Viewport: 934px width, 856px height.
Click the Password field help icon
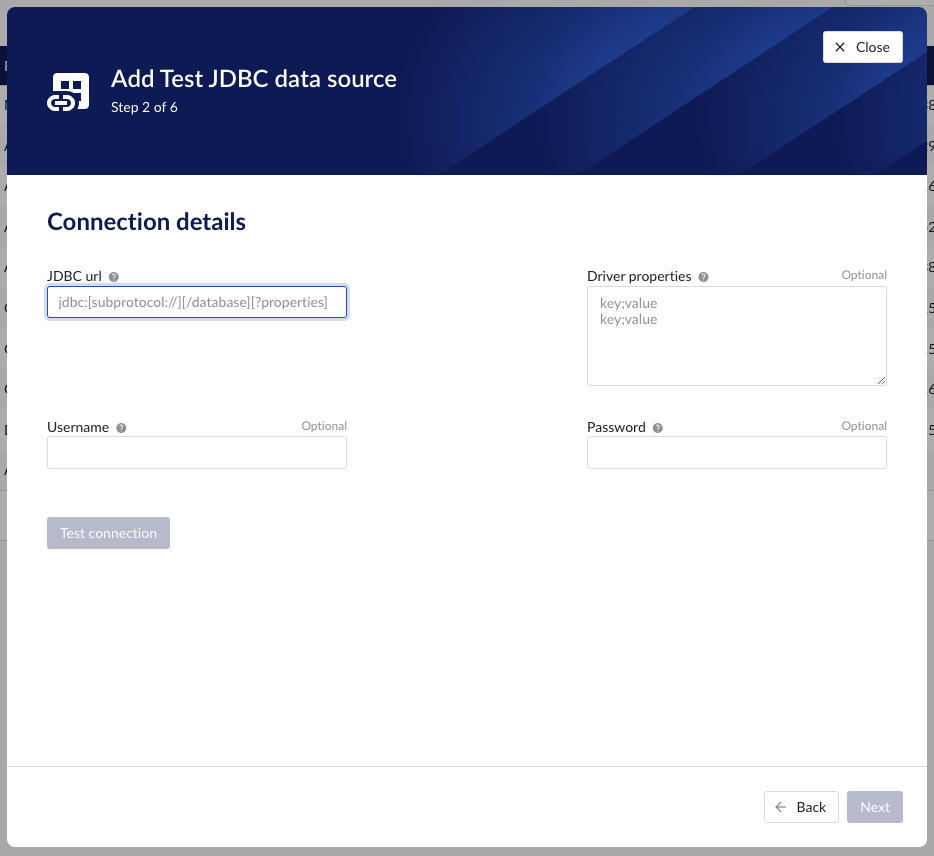[x=657, y=427]
